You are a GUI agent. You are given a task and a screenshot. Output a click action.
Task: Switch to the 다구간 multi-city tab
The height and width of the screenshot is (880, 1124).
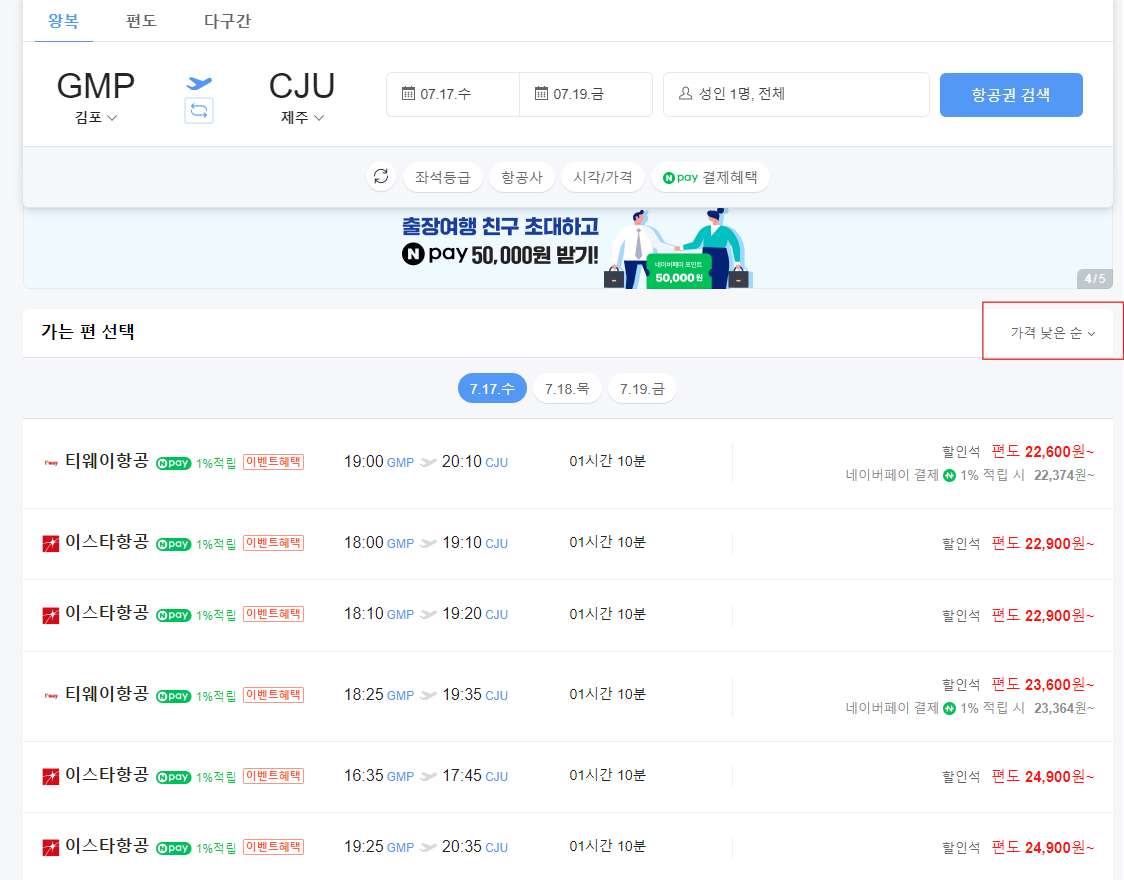pyautogui.click(x=227, y=21)
